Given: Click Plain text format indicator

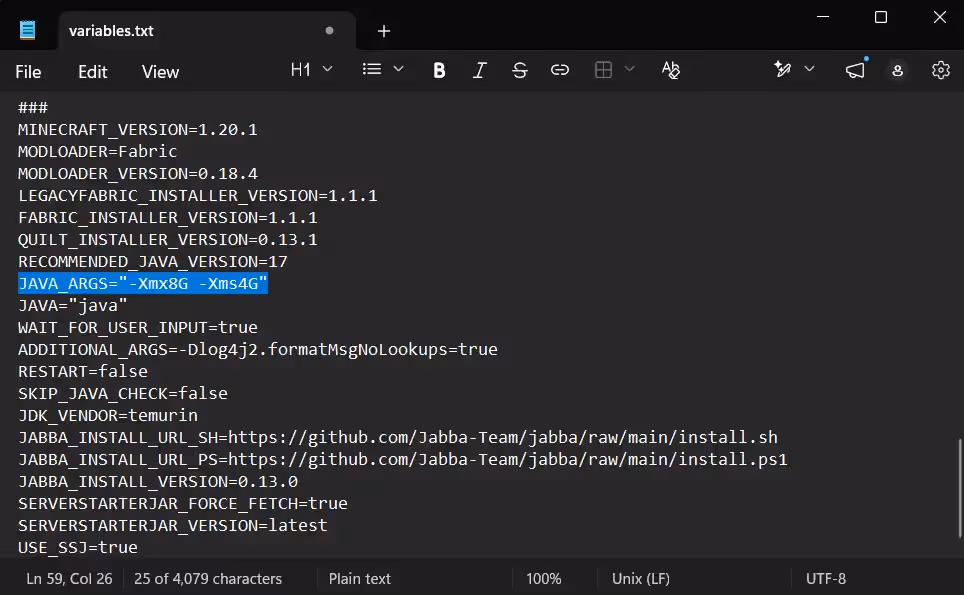Looking at the screenshot, I should pyautogui.click(x=360, y=579).
